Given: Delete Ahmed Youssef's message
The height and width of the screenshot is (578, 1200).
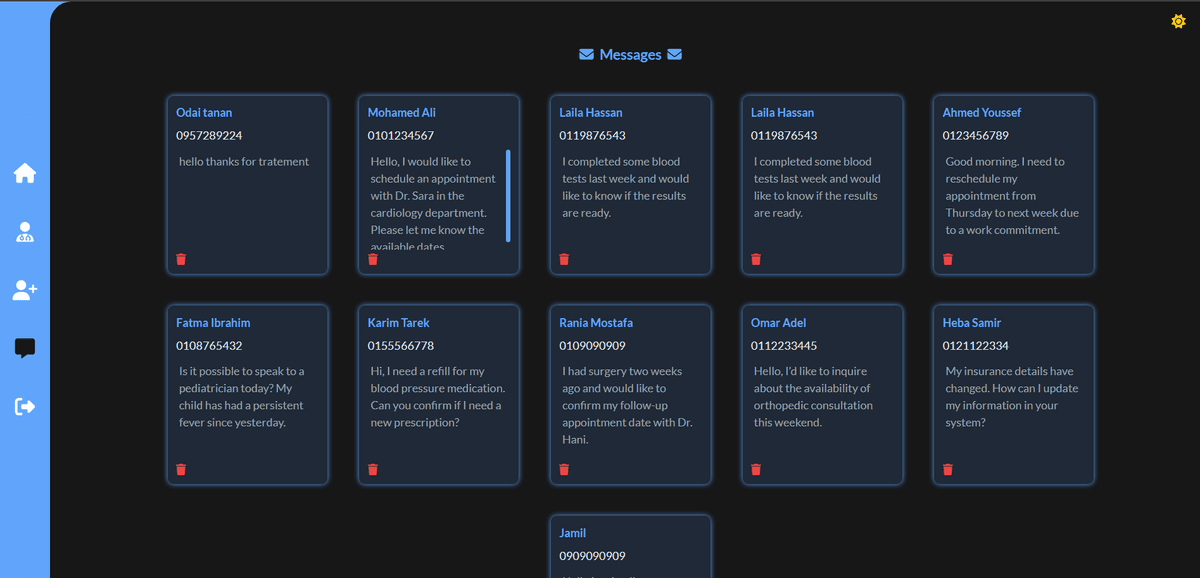Looking at the screenshot, I should pos(948,259).
